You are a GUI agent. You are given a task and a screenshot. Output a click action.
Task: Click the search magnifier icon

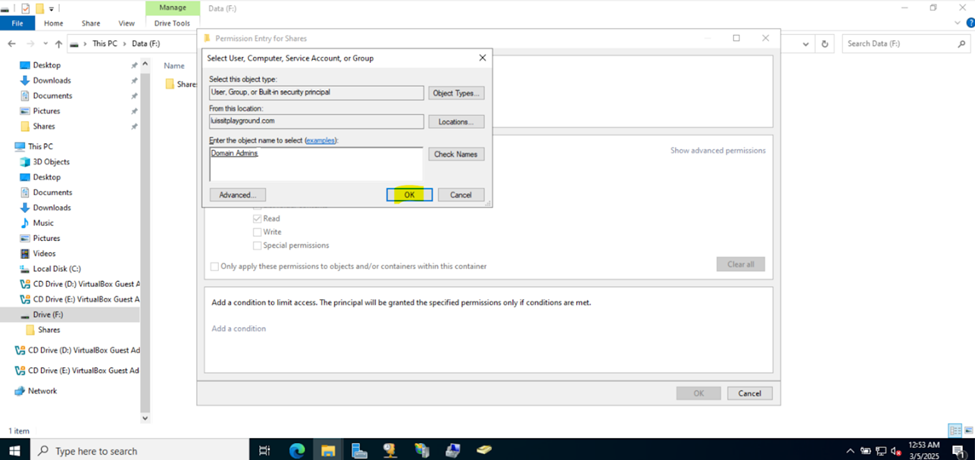(x=960, y=44)
